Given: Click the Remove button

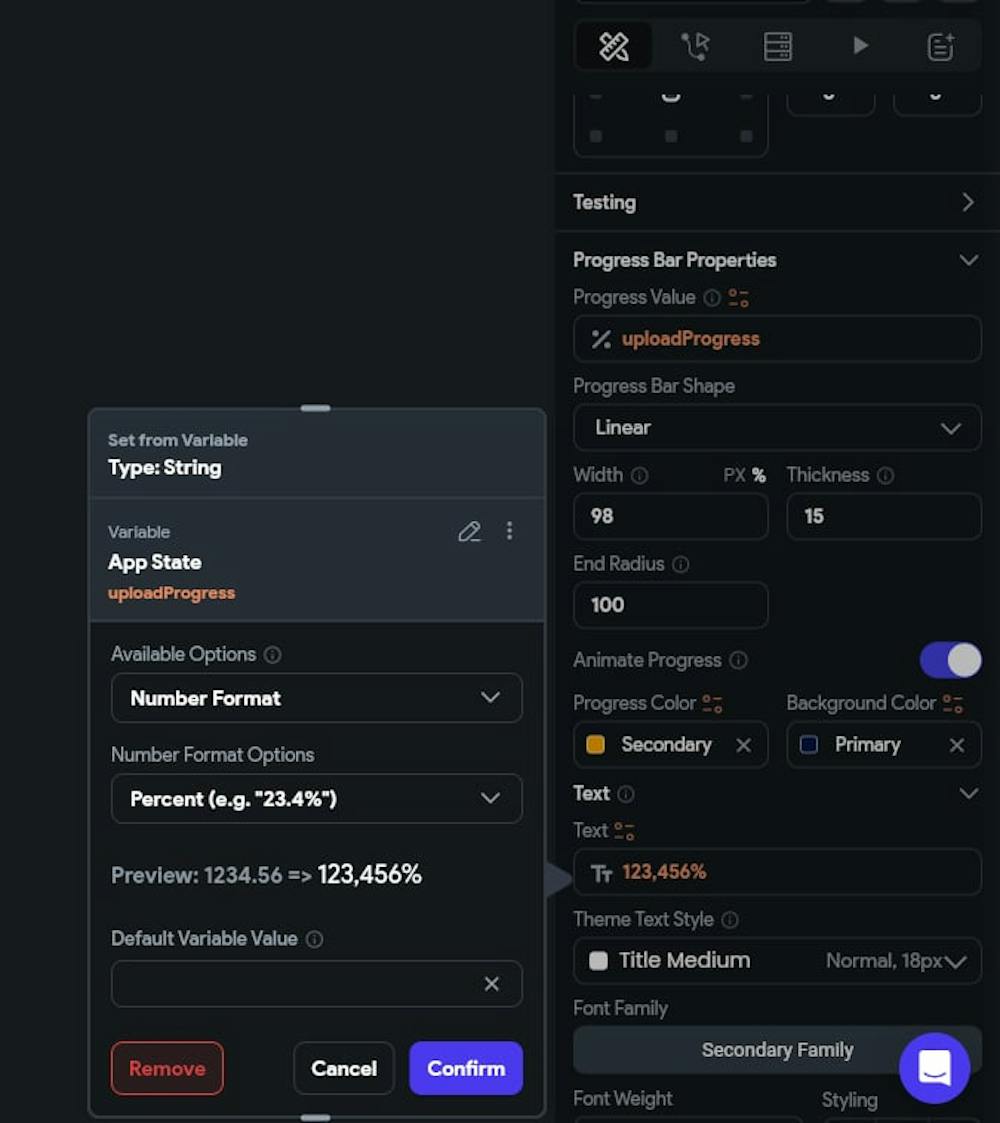Looking at the screenshot, I should pos(168,1069).
